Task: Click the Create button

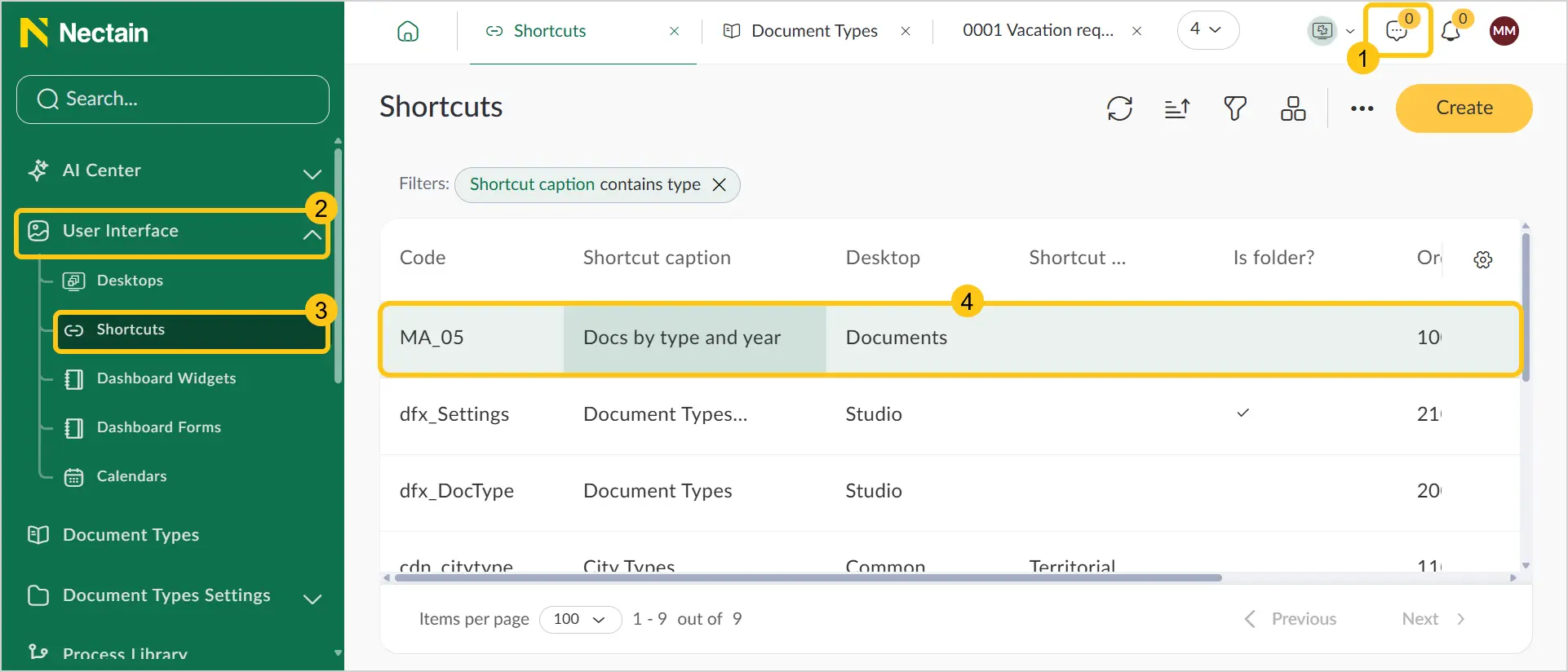Action: 1464,108
